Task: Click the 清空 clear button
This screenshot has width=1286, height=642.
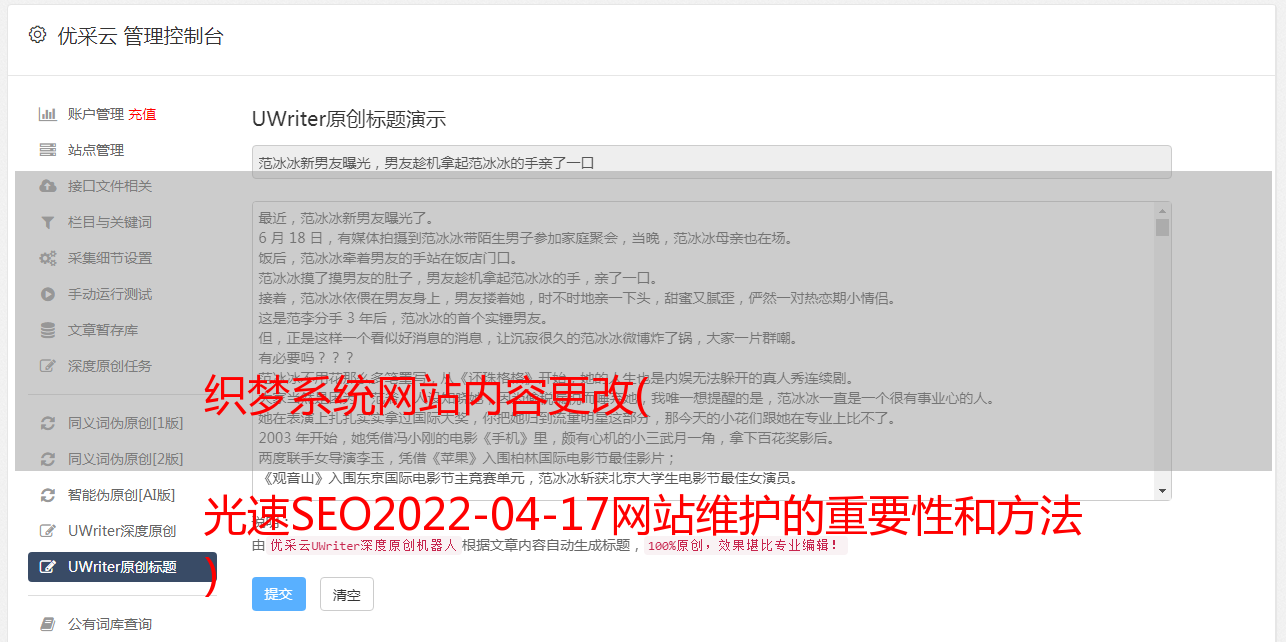Action: [347, 594]
